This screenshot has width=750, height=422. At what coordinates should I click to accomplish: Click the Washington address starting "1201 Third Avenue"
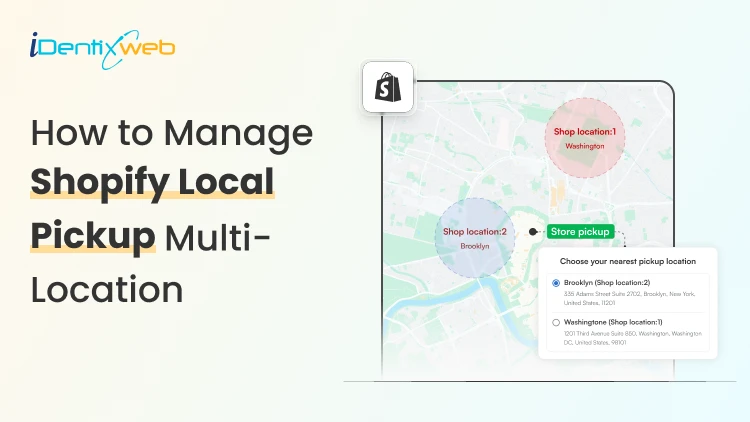point(632,338)
